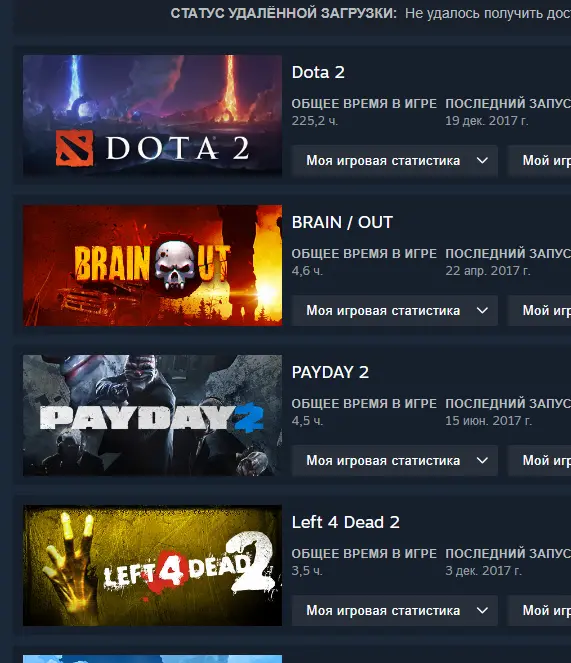Click chevron arrow in PAYDAY 2 statistics button
571x663 pixels.
[482, 460]
